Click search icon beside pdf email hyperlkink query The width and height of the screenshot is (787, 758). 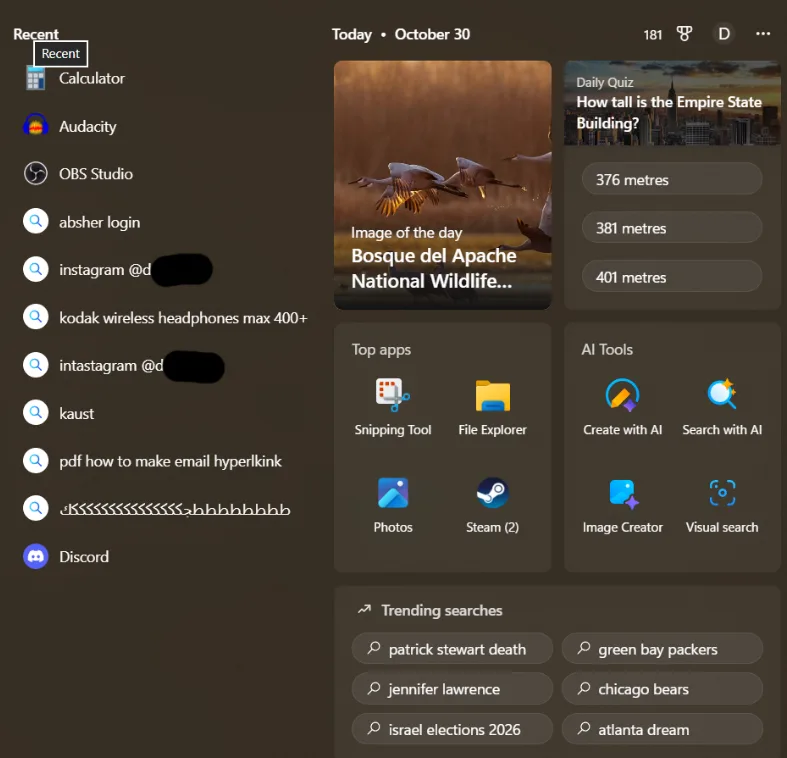coord(36,460)
